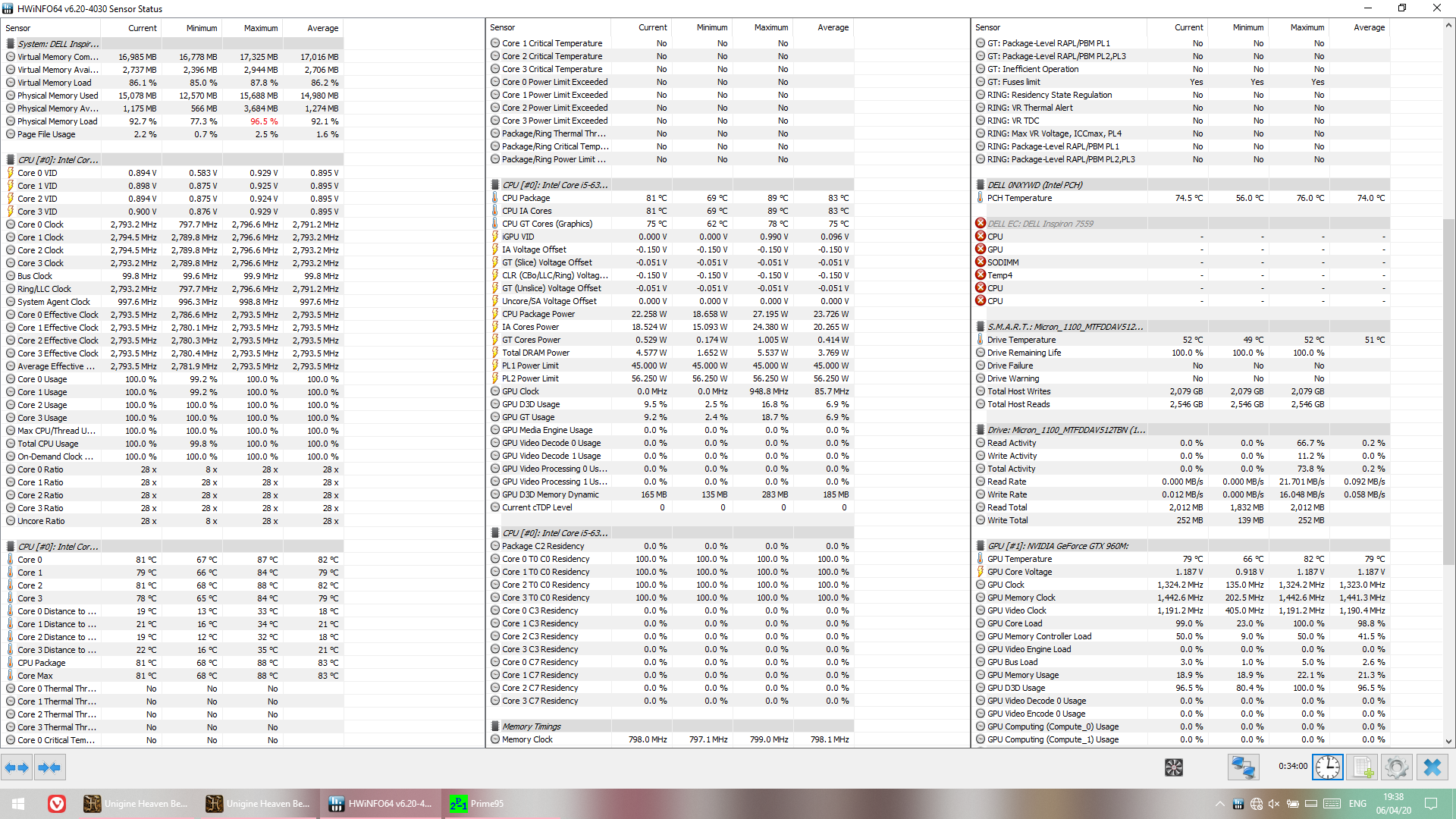1456x819 pixels.
Task: Open fan control via the fan icon
Action: 1174,767
